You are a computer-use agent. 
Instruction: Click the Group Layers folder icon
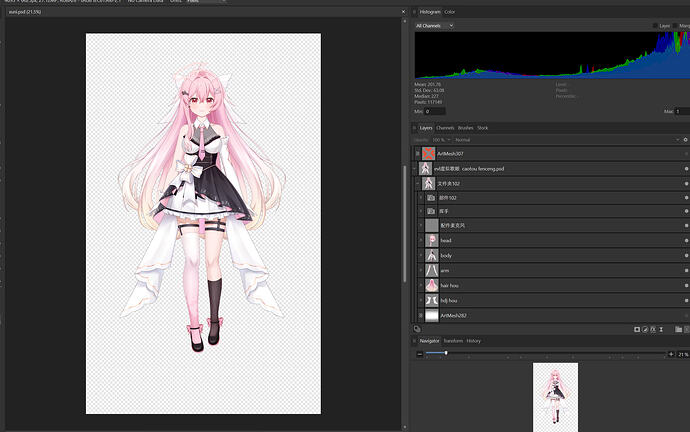point(679,329)
